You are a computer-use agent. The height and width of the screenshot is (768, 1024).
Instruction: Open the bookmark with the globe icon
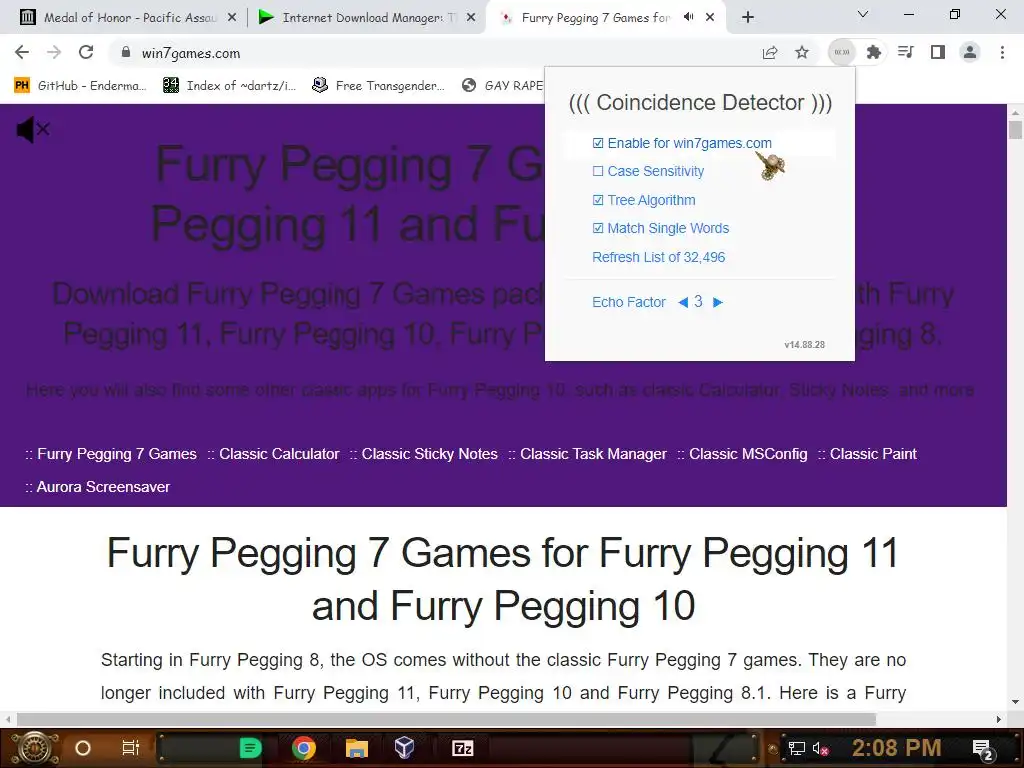(502, 86)
